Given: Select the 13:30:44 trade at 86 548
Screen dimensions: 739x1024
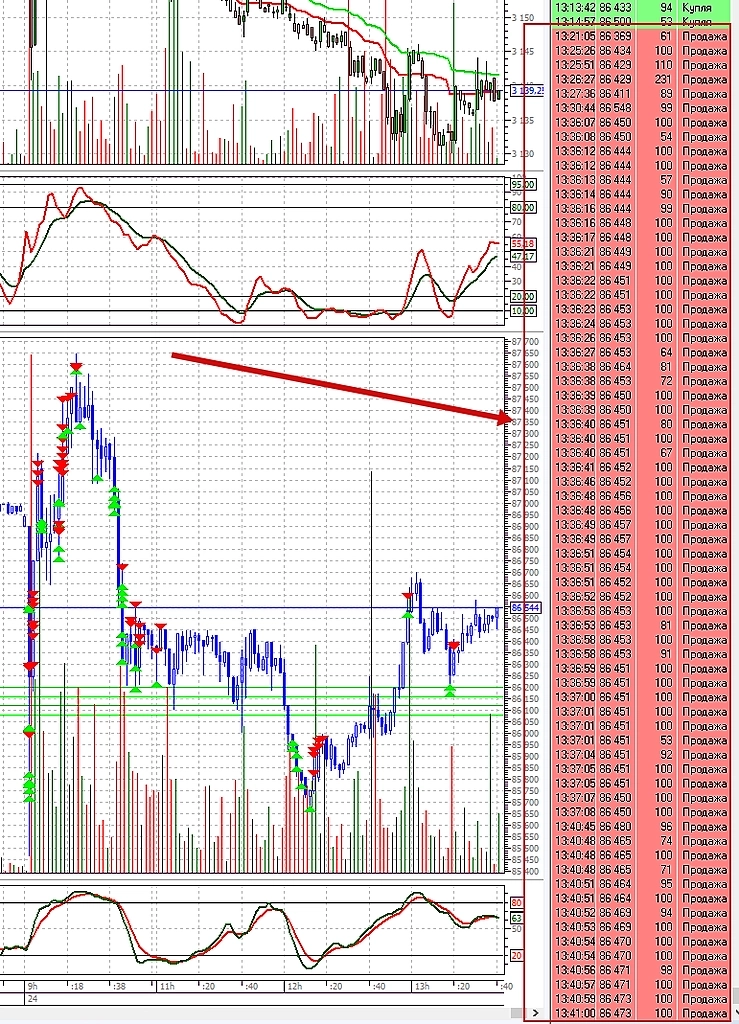Looking at the screenshot, I should [x=640, y=107].
